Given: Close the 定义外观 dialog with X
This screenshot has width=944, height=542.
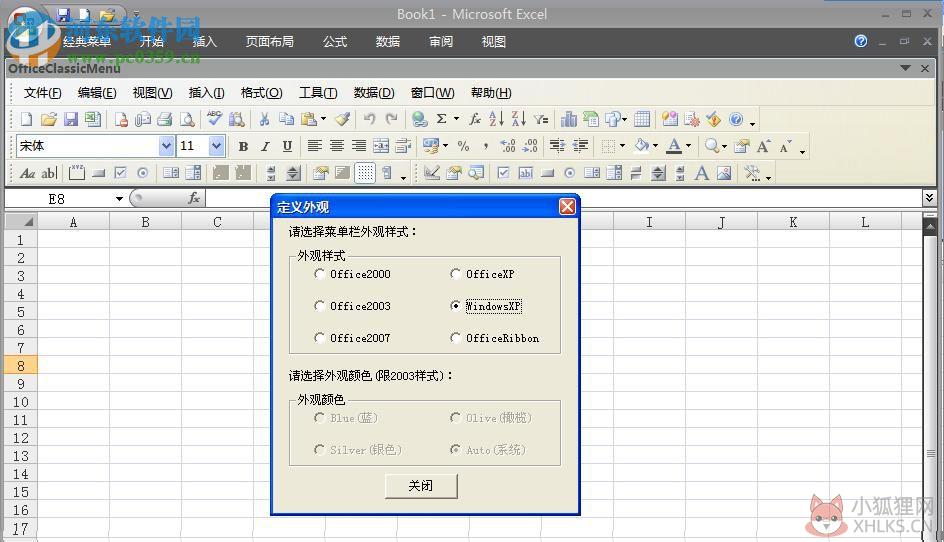Looking at the screenshot, I should click(x=567, y=207).
